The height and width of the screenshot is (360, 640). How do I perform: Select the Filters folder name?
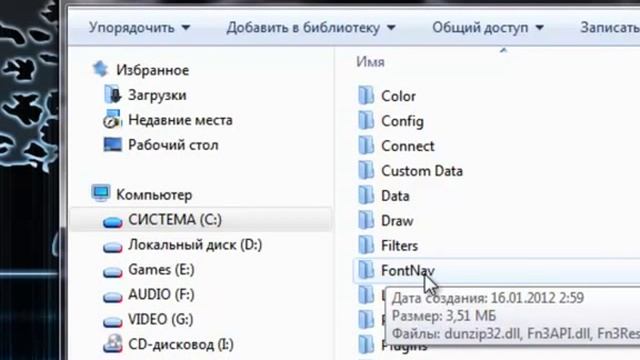coord(400,246)
